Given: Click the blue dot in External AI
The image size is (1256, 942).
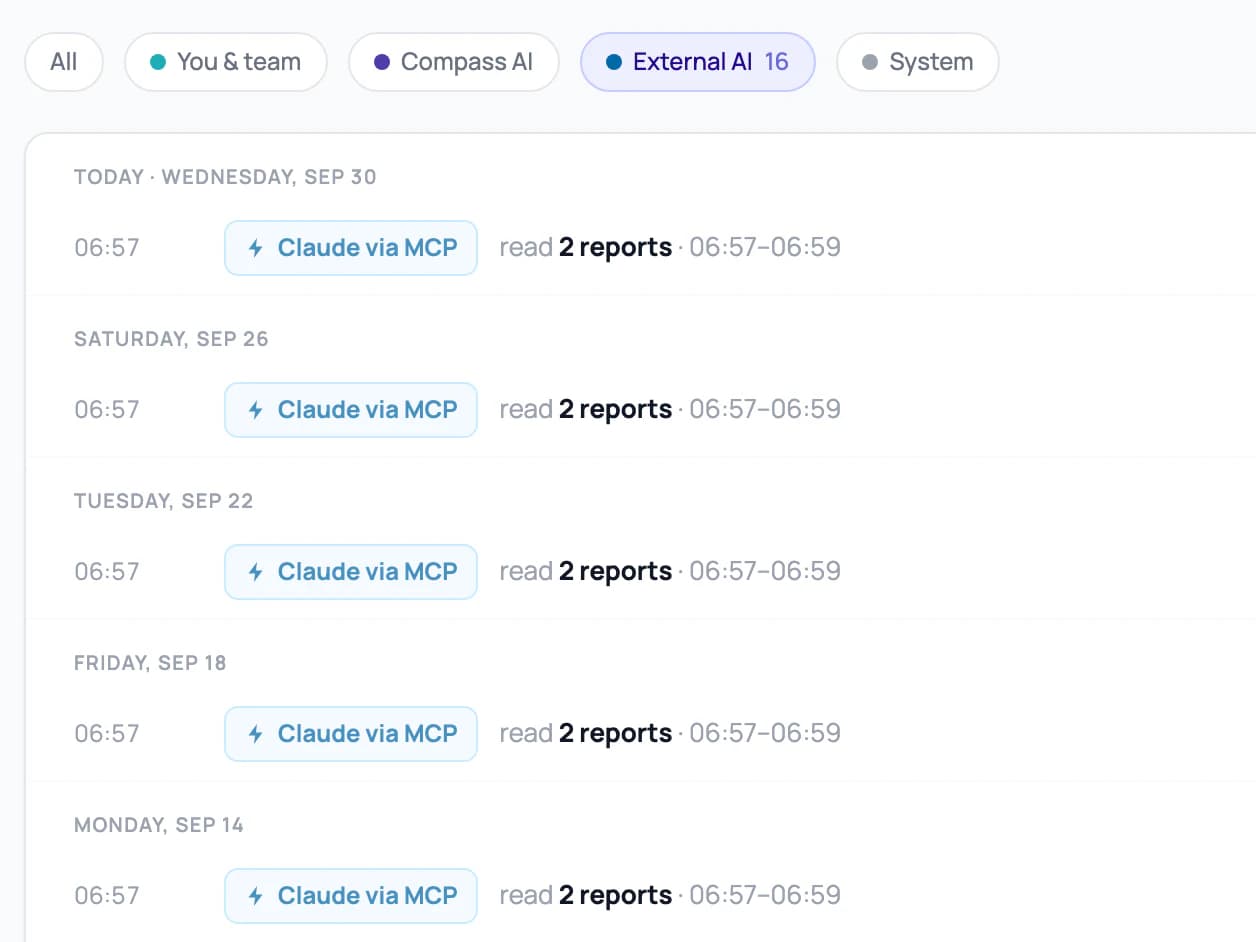Looking at the screenshot, I should point(614,62).
